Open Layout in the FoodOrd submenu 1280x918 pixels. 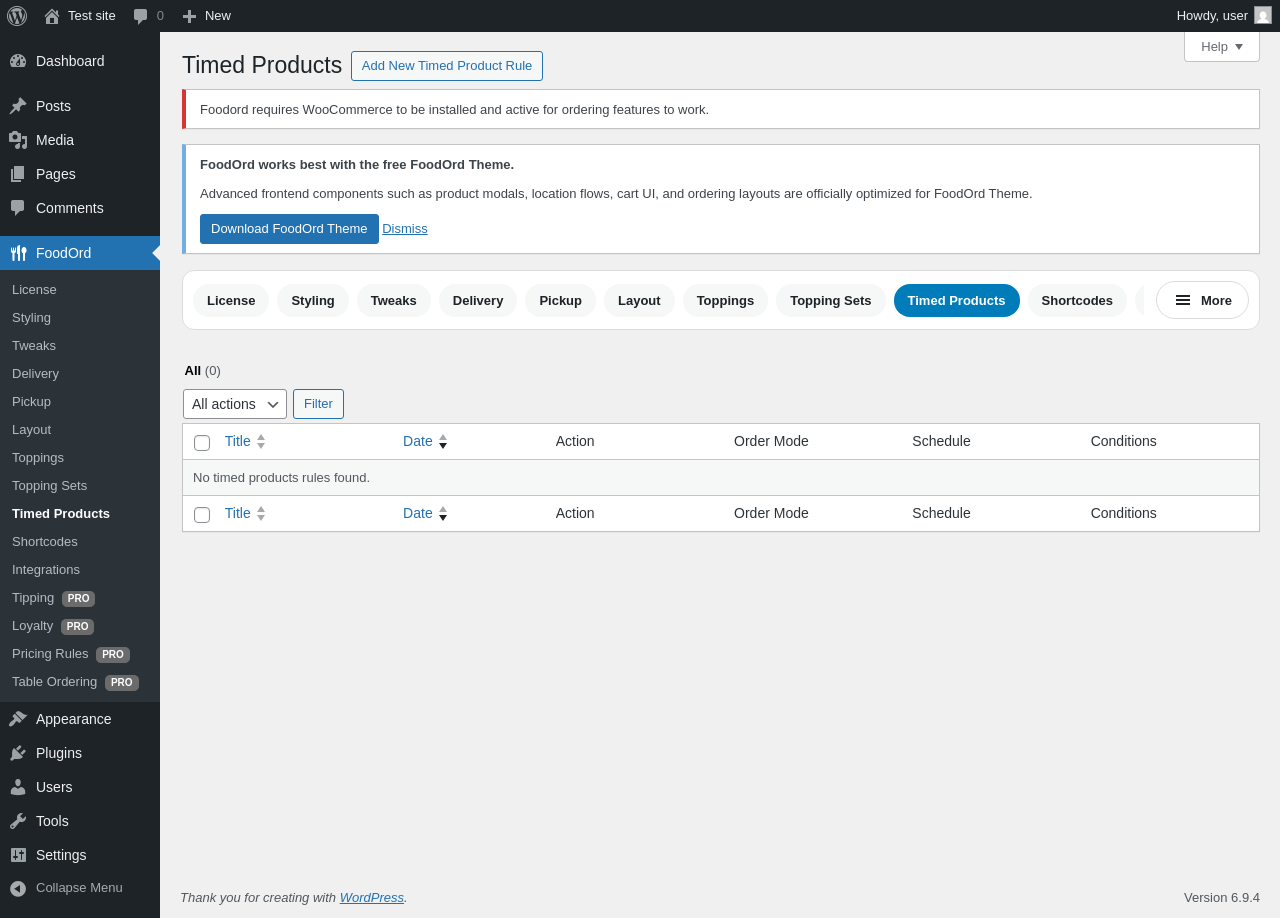tap(31, 430)
